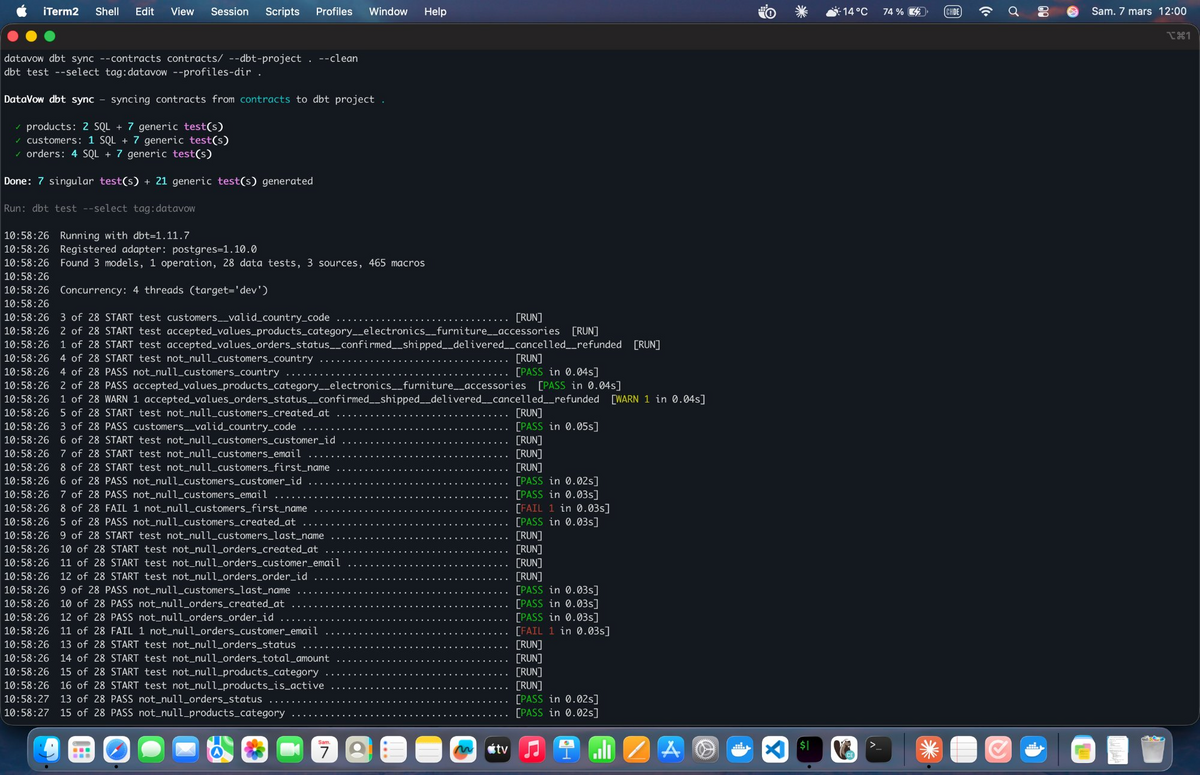Open the Apple menu
Image resolution: width=1200 pixels, height=775 pixels.
(x=20, y=11)
